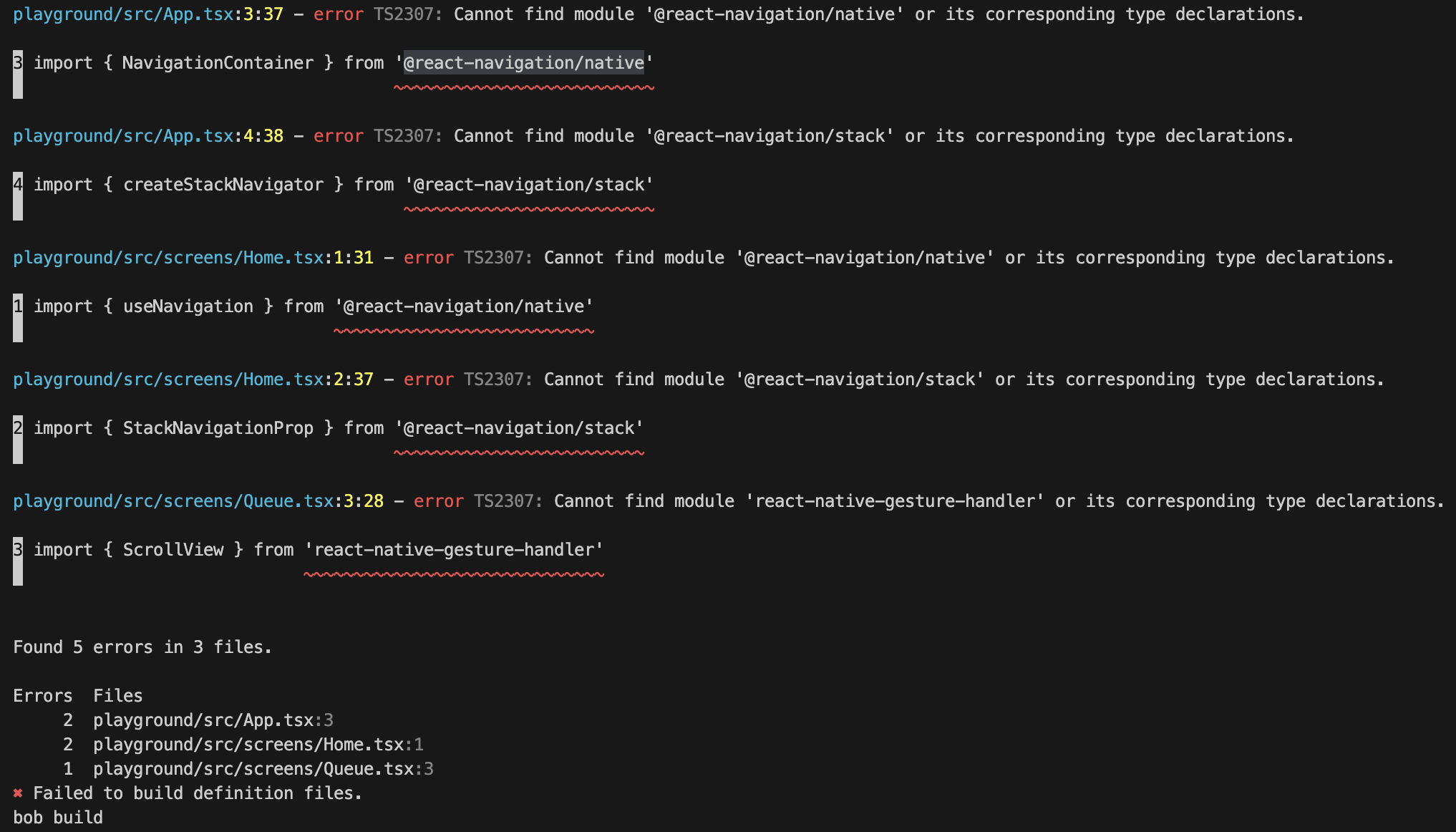Click the Found 5 errors summary line
Viewport: 1456px width, 832px height.
tap(142, 647)
